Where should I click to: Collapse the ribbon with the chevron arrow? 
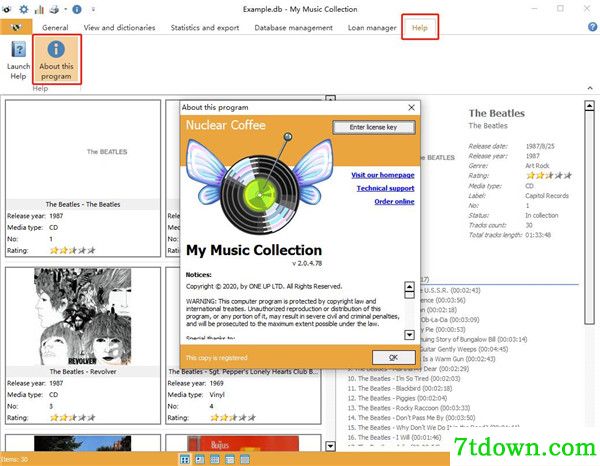[590, 88]
